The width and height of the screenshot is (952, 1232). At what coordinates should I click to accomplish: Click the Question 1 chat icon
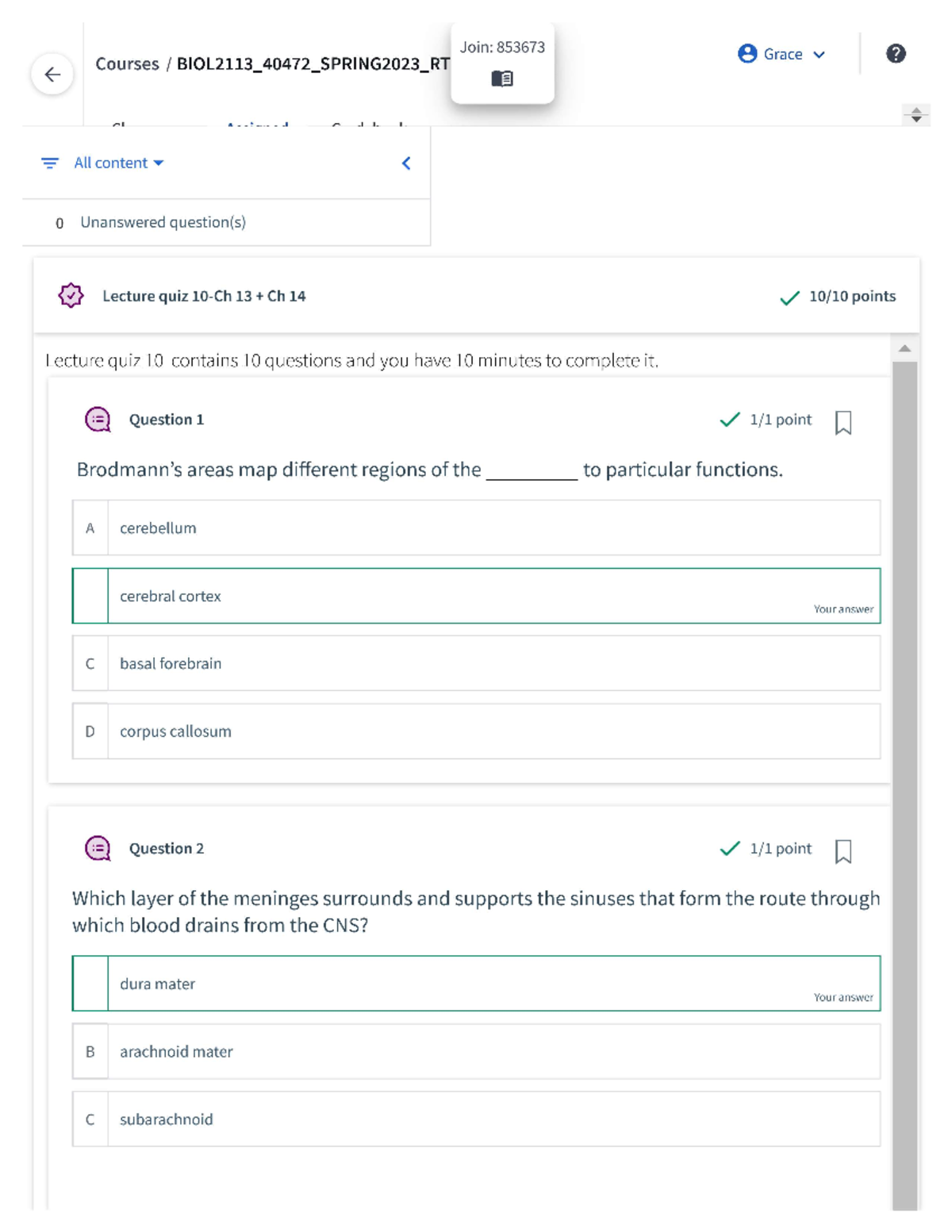[98, 420]
